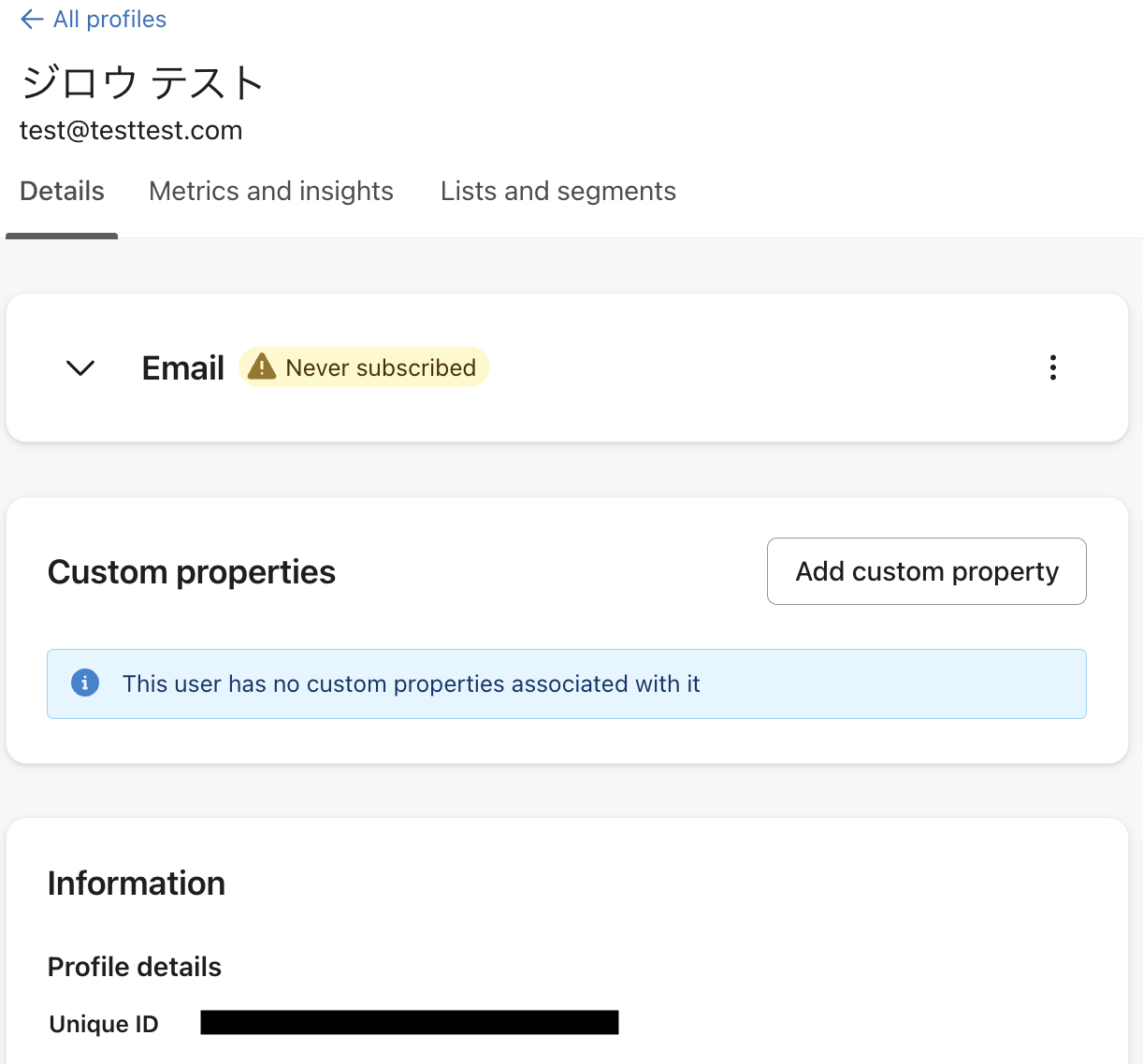Switch to the Details tab
The image size is (1143, 1064).
click(x=62, y=192)
